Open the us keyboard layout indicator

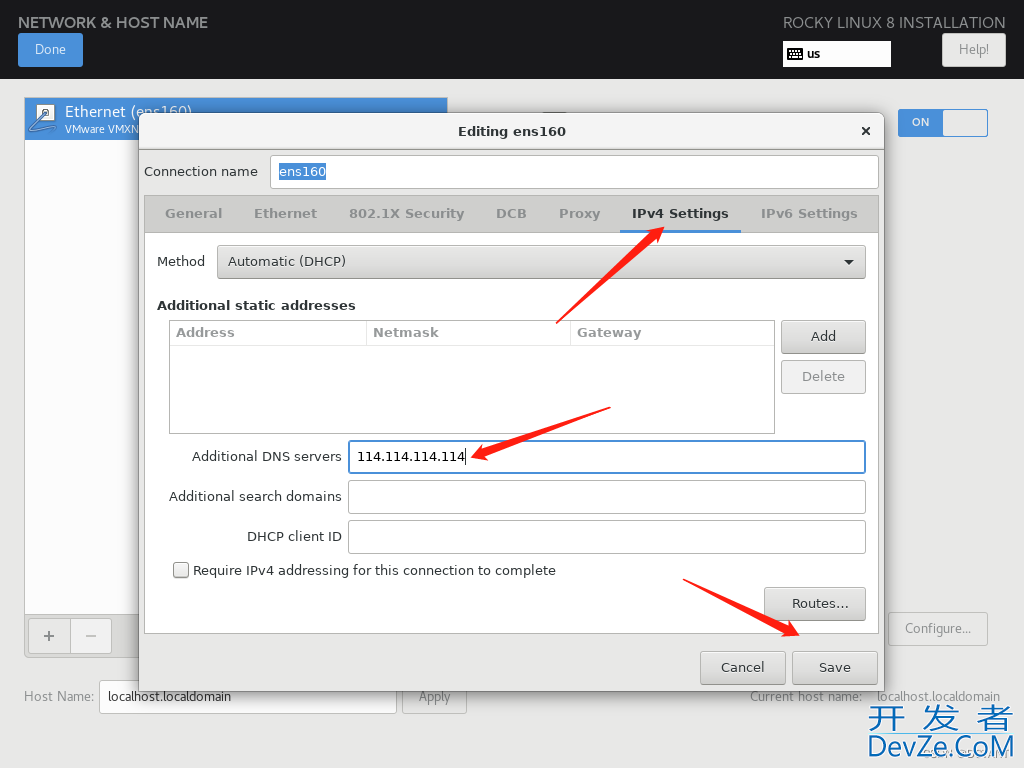coord(837,54)
